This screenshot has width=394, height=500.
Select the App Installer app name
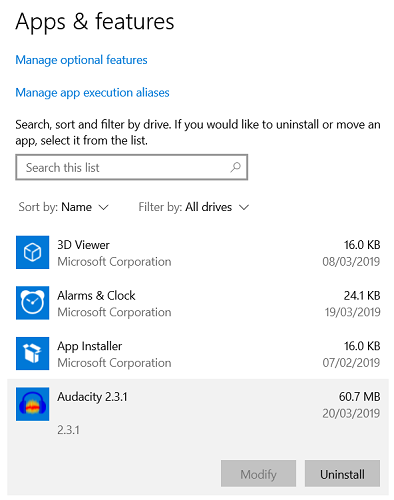90,346
